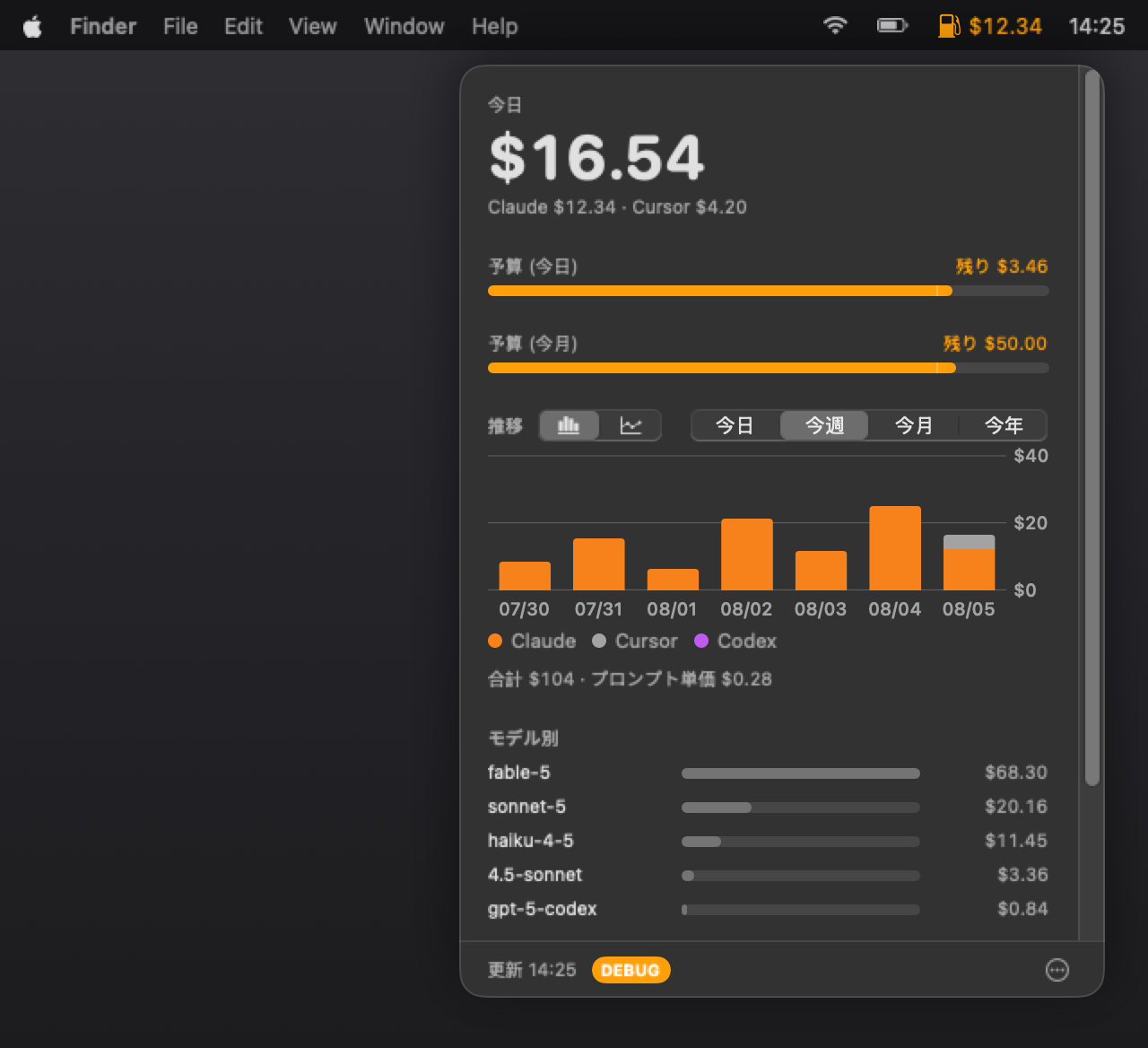Open the Finder menu
The width and height of the screenshot is (1148, 1048).
(x=103, y=26)
